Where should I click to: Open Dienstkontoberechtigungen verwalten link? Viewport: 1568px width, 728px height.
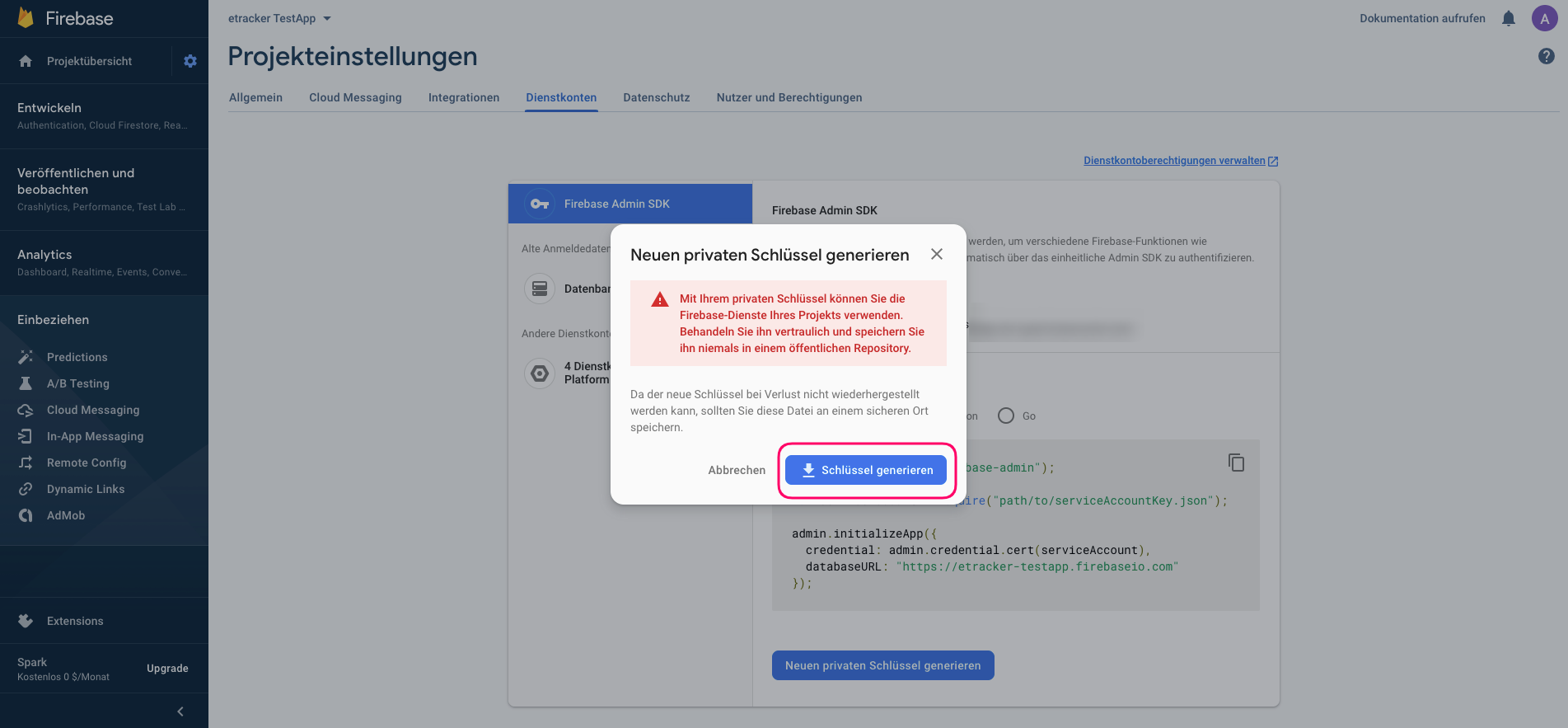[x=1181, y=161]
